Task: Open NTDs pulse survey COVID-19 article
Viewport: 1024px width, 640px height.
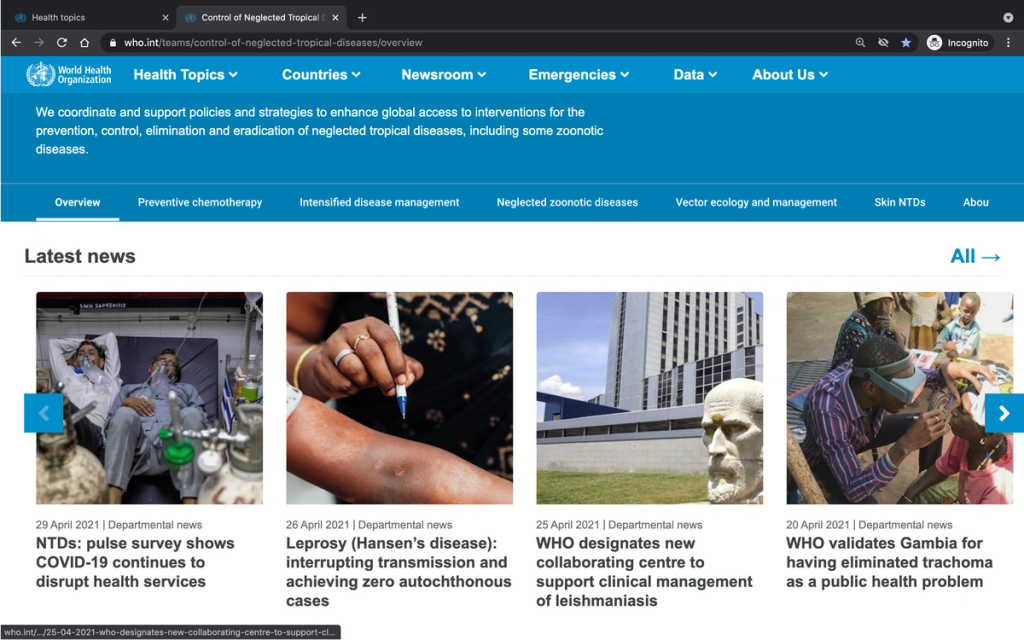Action: point(135,562)
